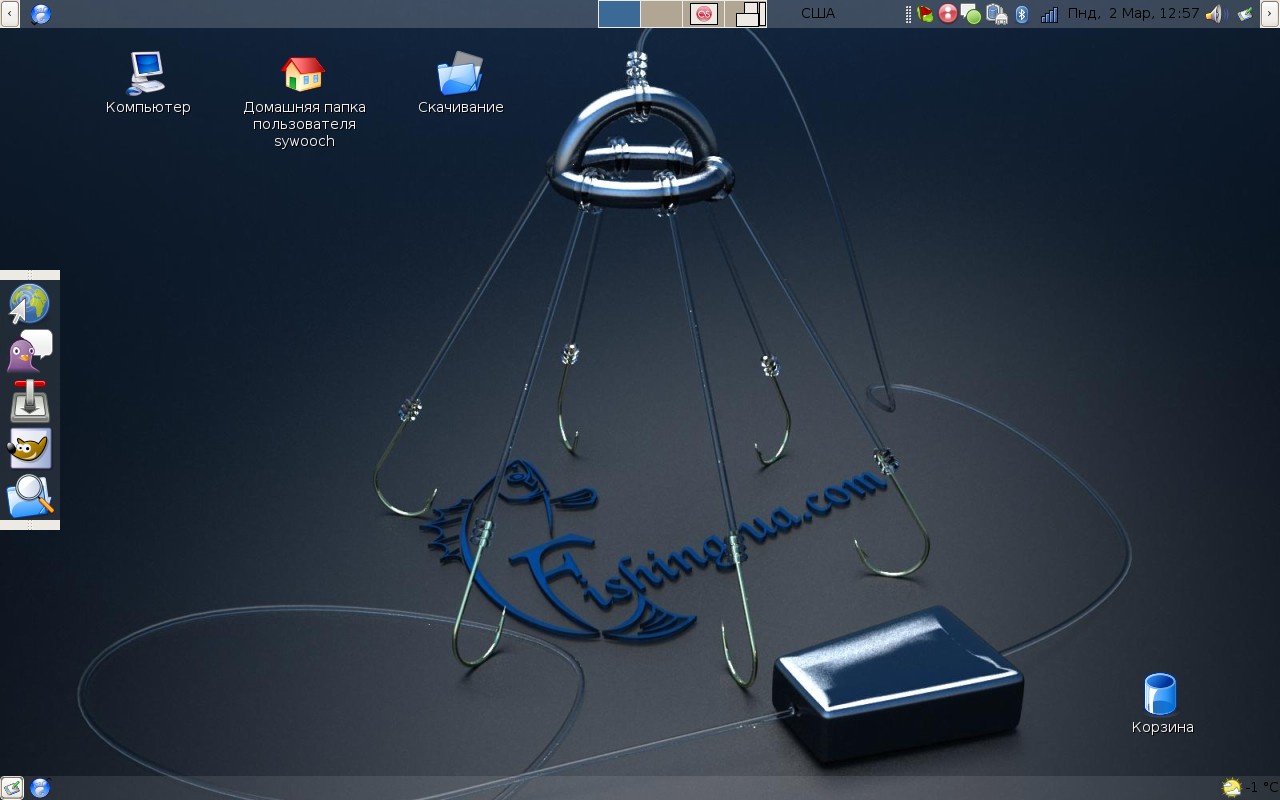The image size is (1280, 800).
Task: Open the sywooch home folder icon
Action: point(303,74)
